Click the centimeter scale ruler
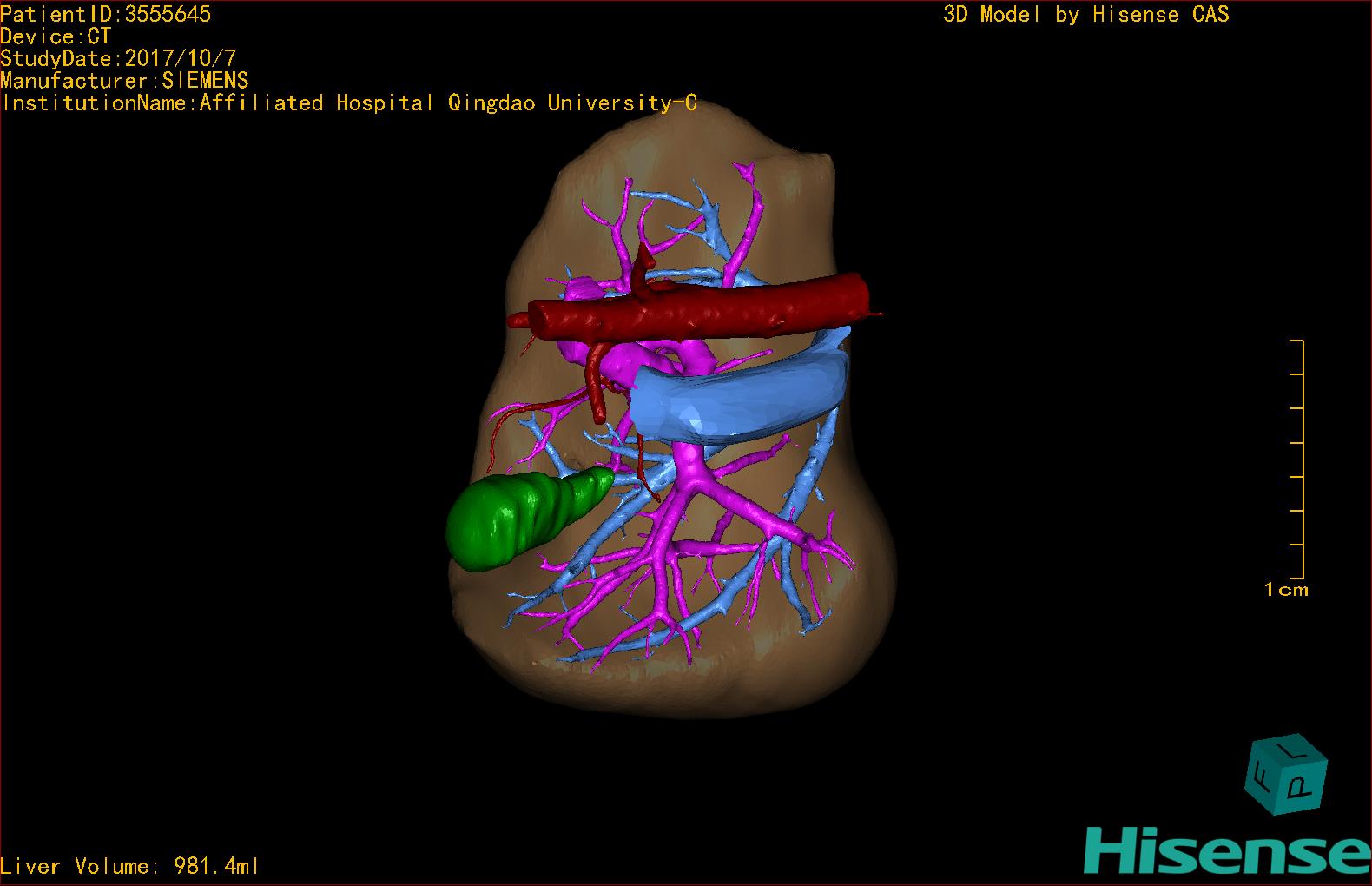Screen dimensions: 1372x886 point(1296,460)
